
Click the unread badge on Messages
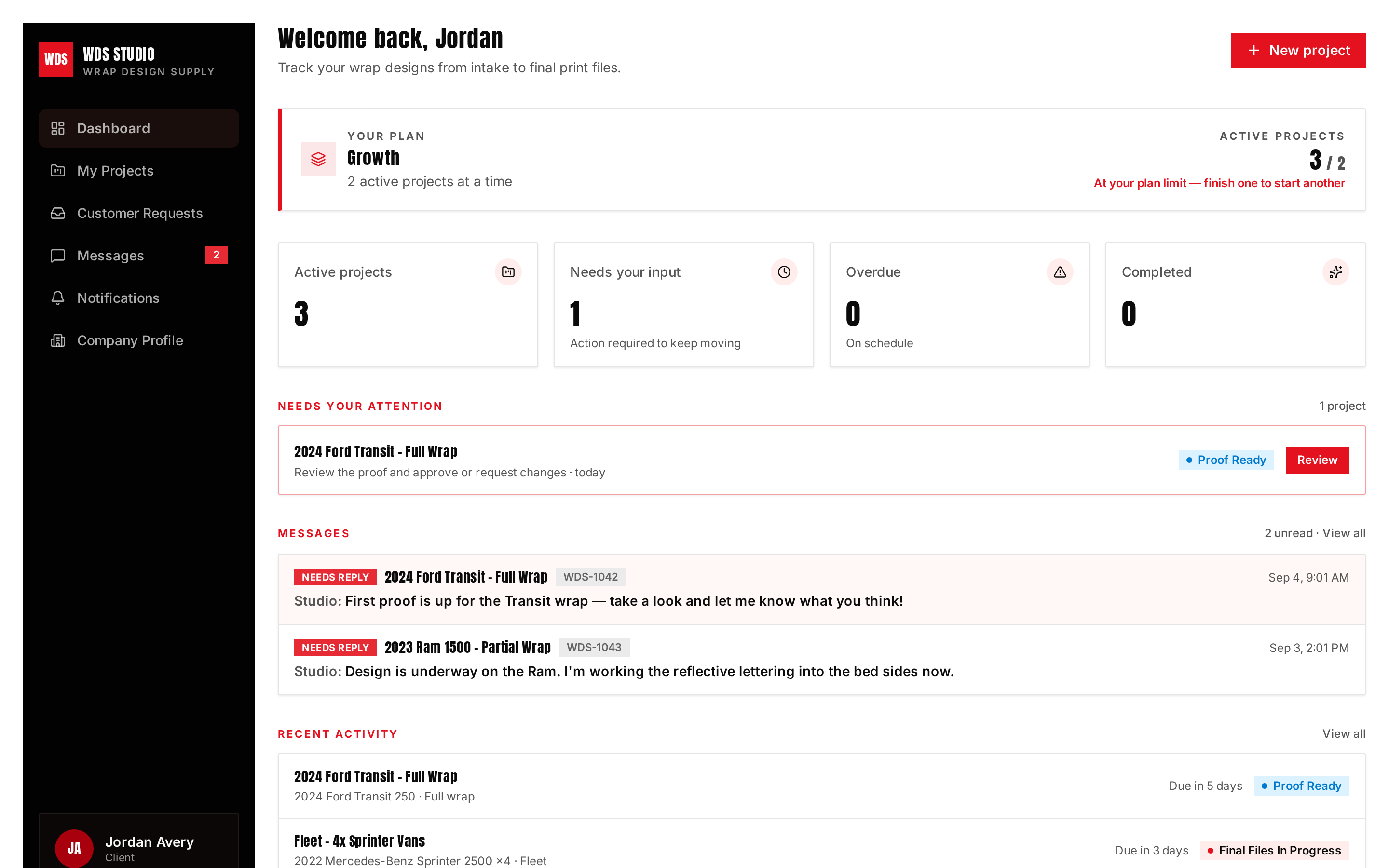click(217, 255)
